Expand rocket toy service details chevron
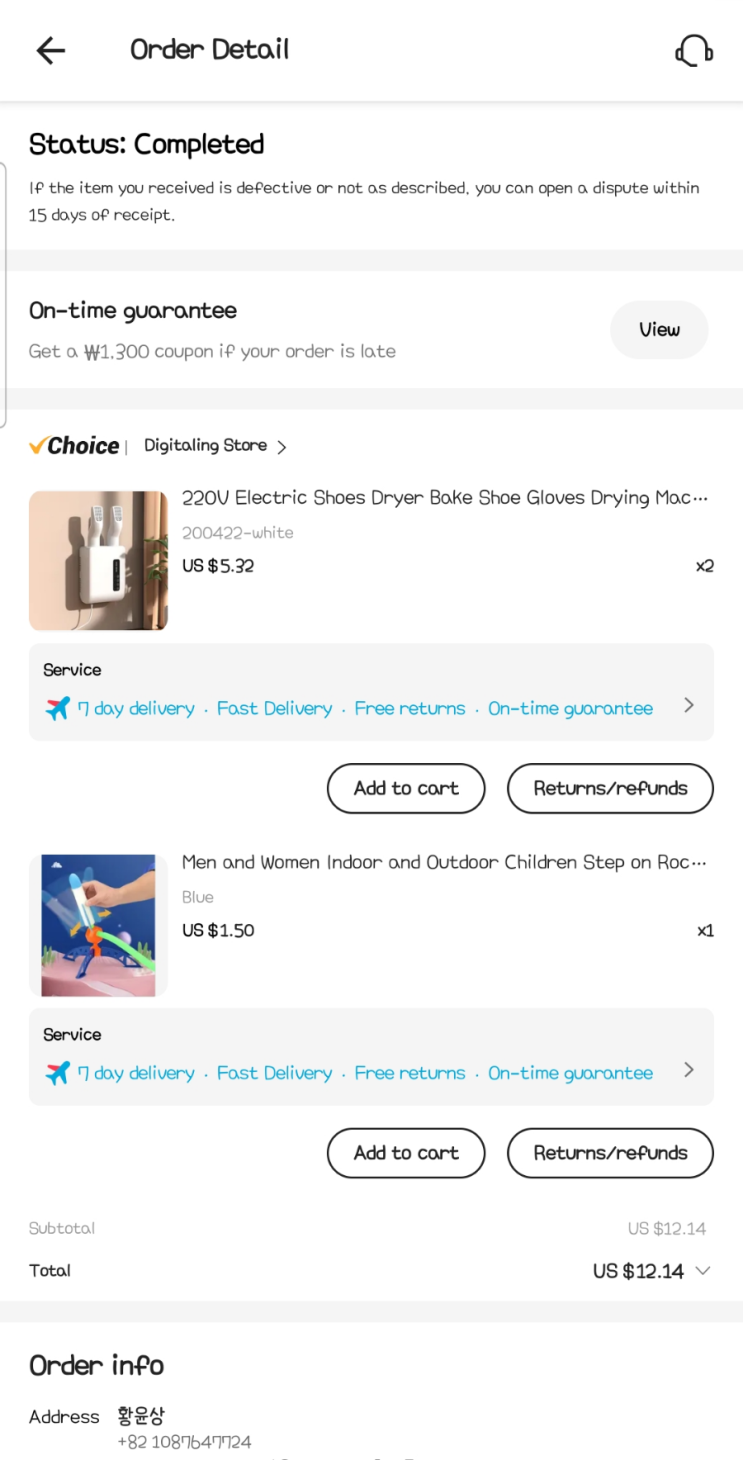 (x=689, y=1070)
